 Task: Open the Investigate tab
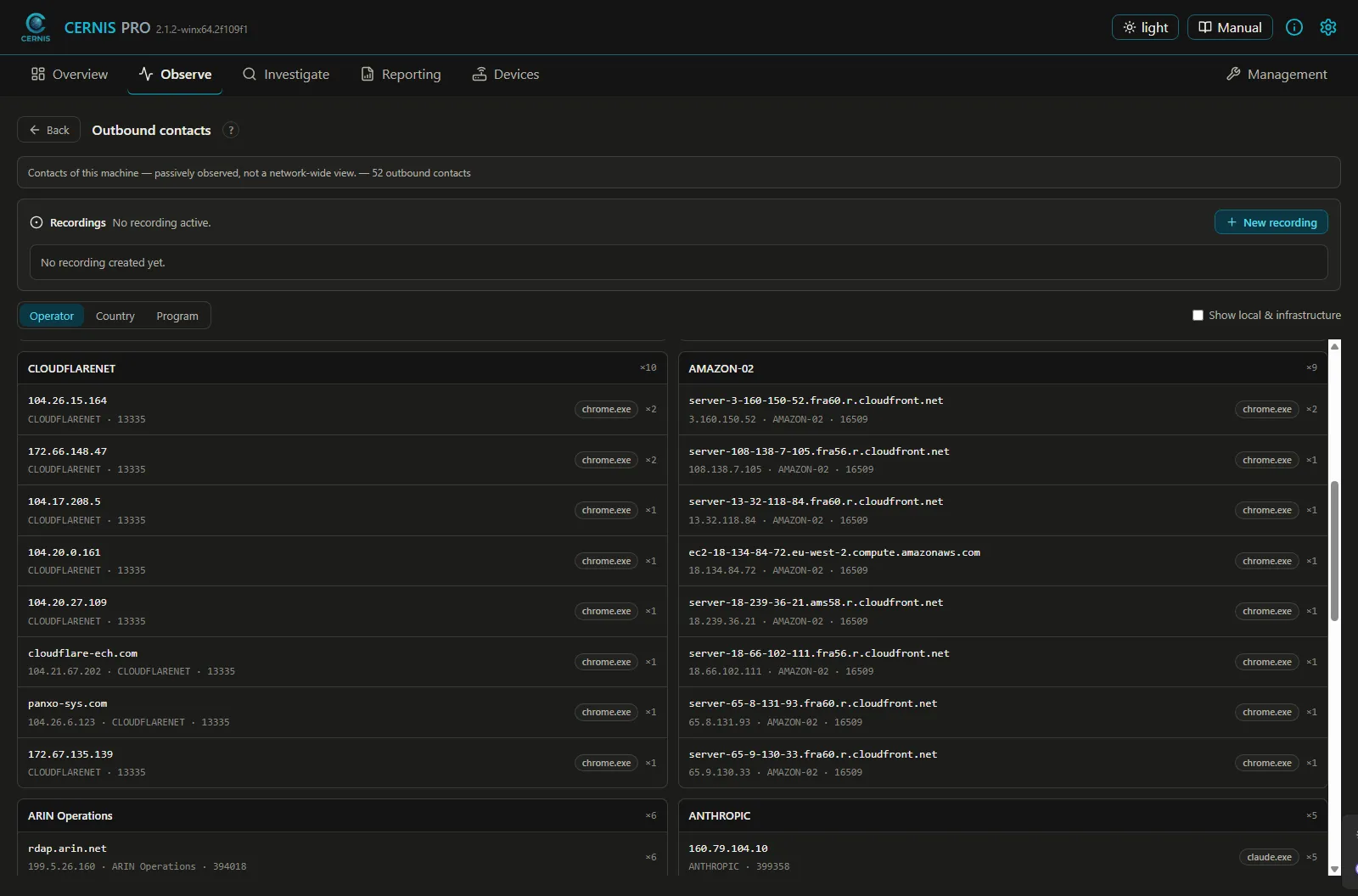286,75
